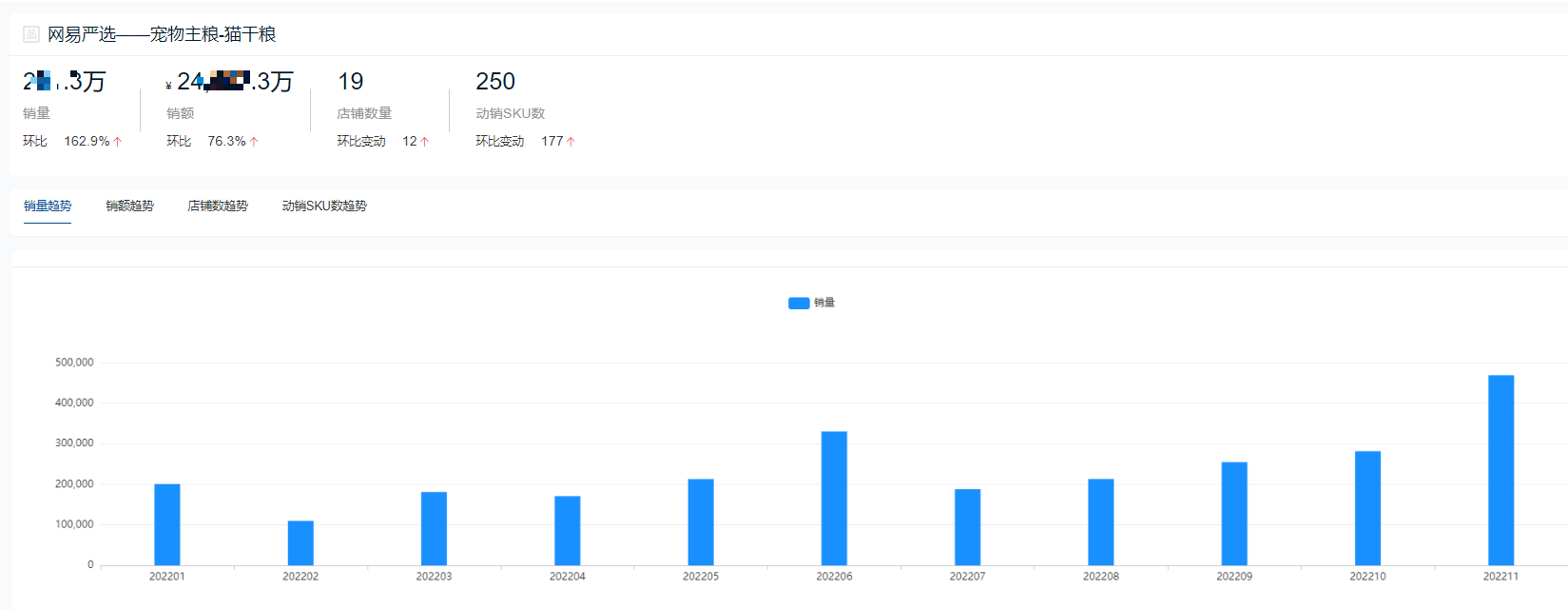
Task: Click the 400,000 y-axis label
Action: tap(74, 403)
